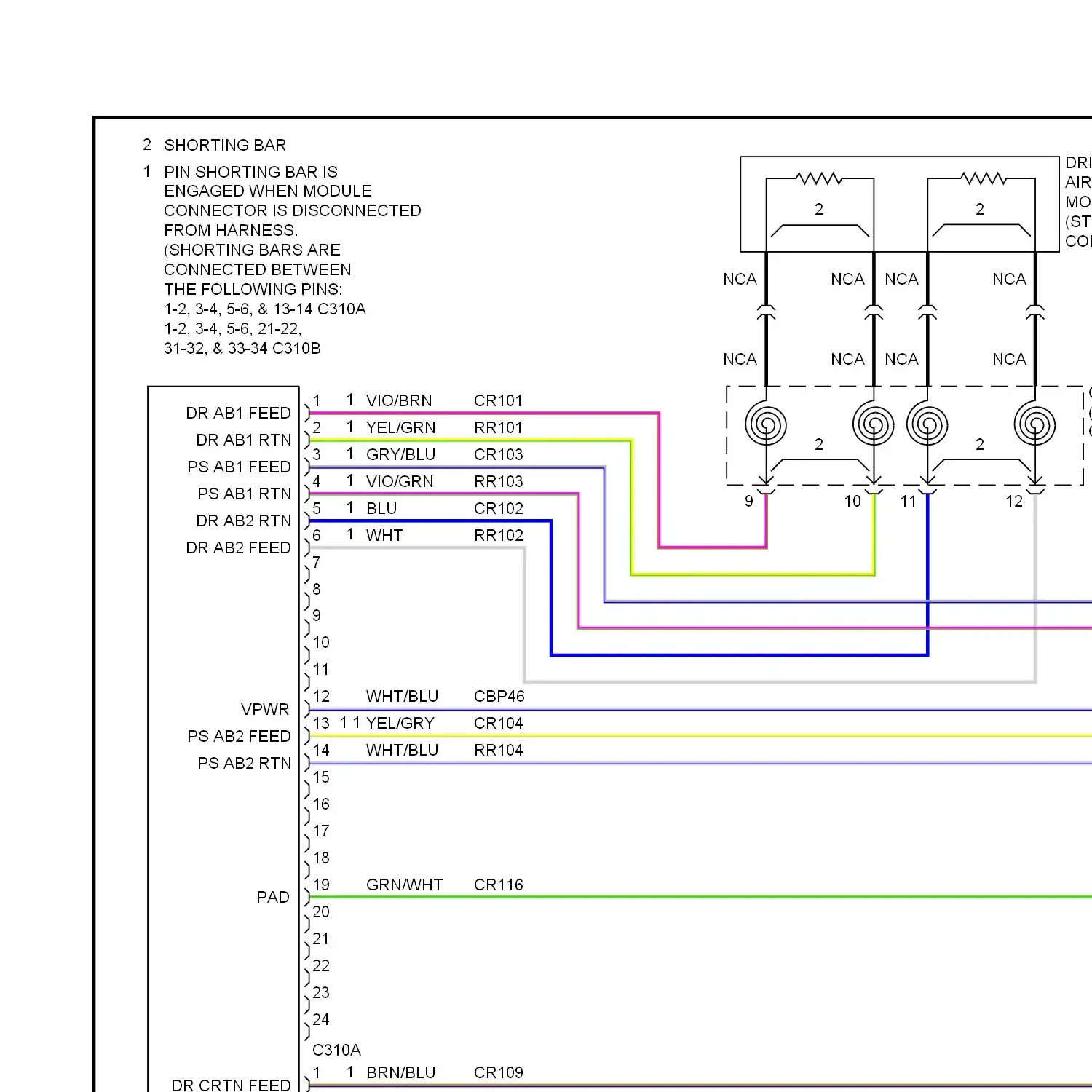Click the 'PAD' pin label

(x=273, y=897)
